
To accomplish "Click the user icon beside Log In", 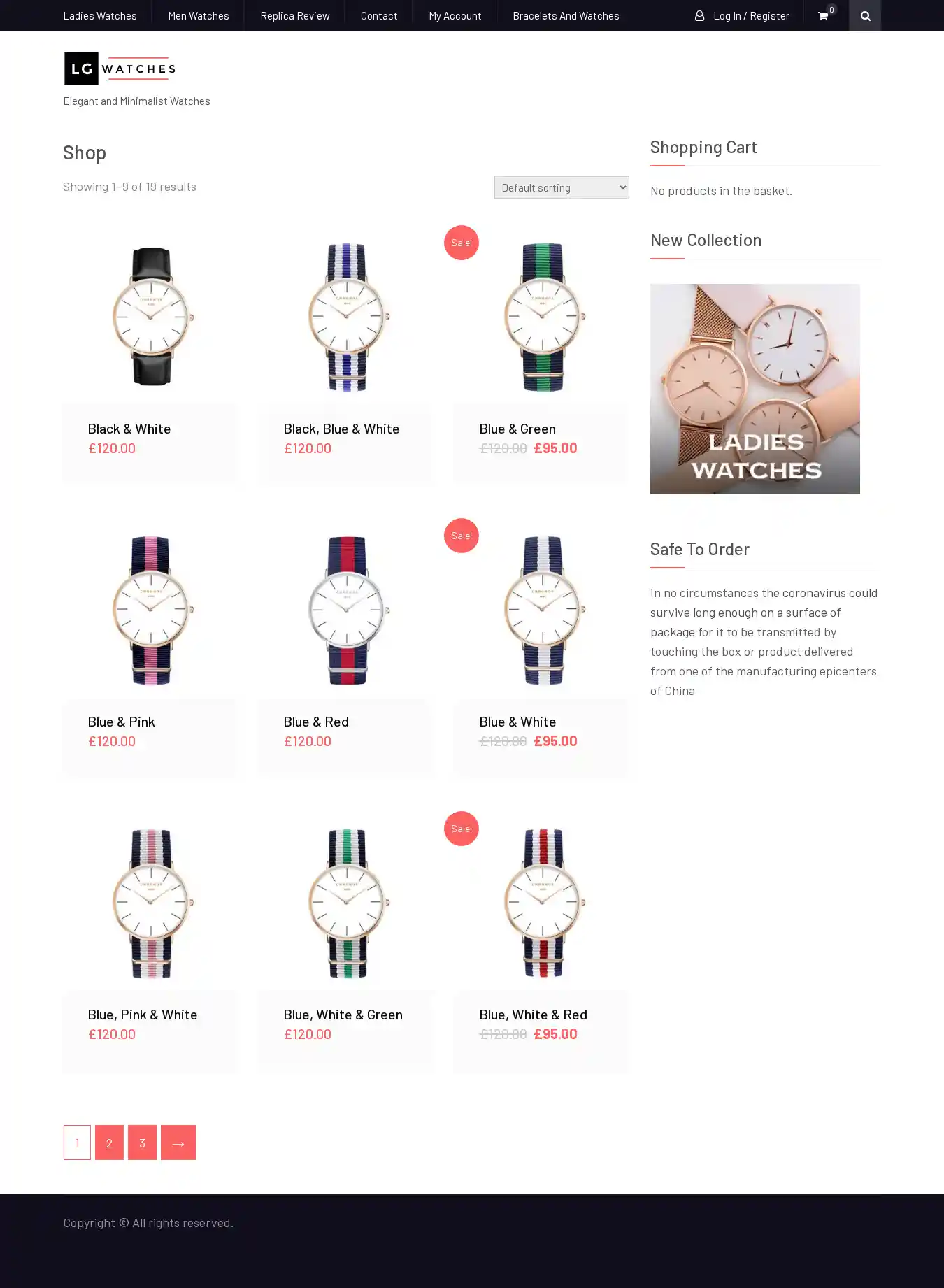I will [x=699, y=15].
